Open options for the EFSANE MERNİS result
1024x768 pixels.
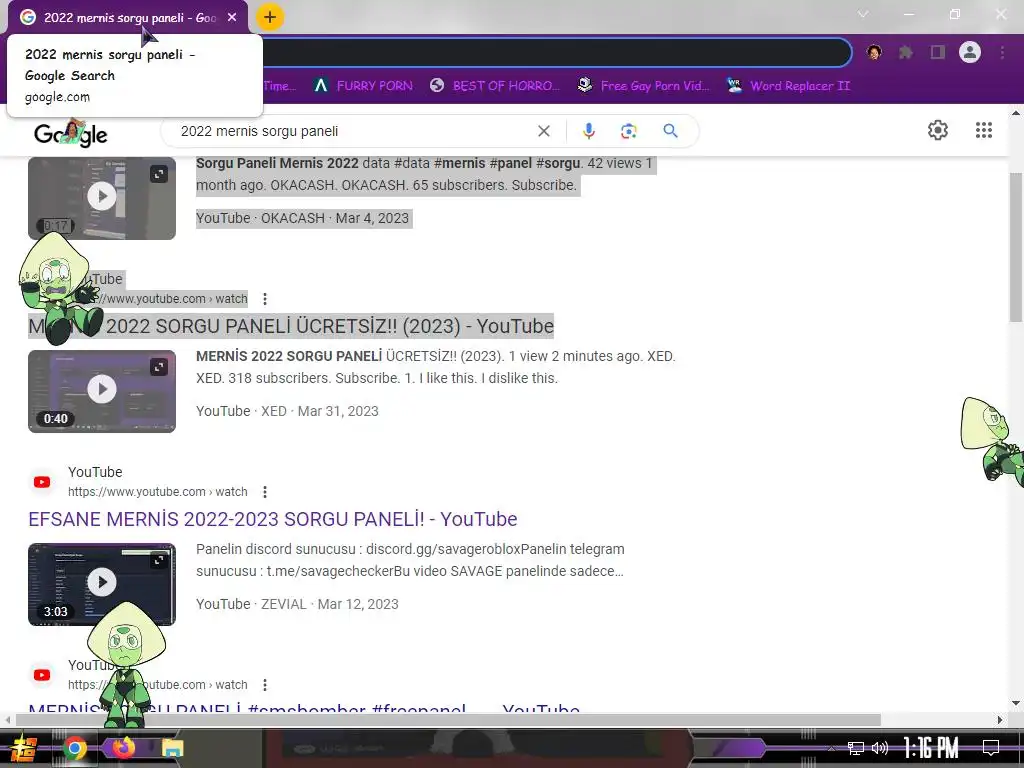(264, 492)
